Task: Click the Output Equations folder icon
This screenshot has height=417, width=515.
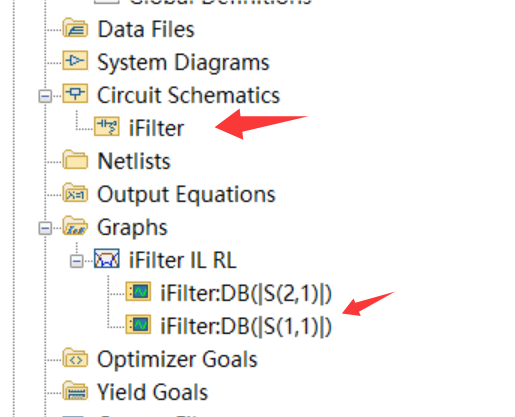Action: pyautogui.click(x=75, y=193)
